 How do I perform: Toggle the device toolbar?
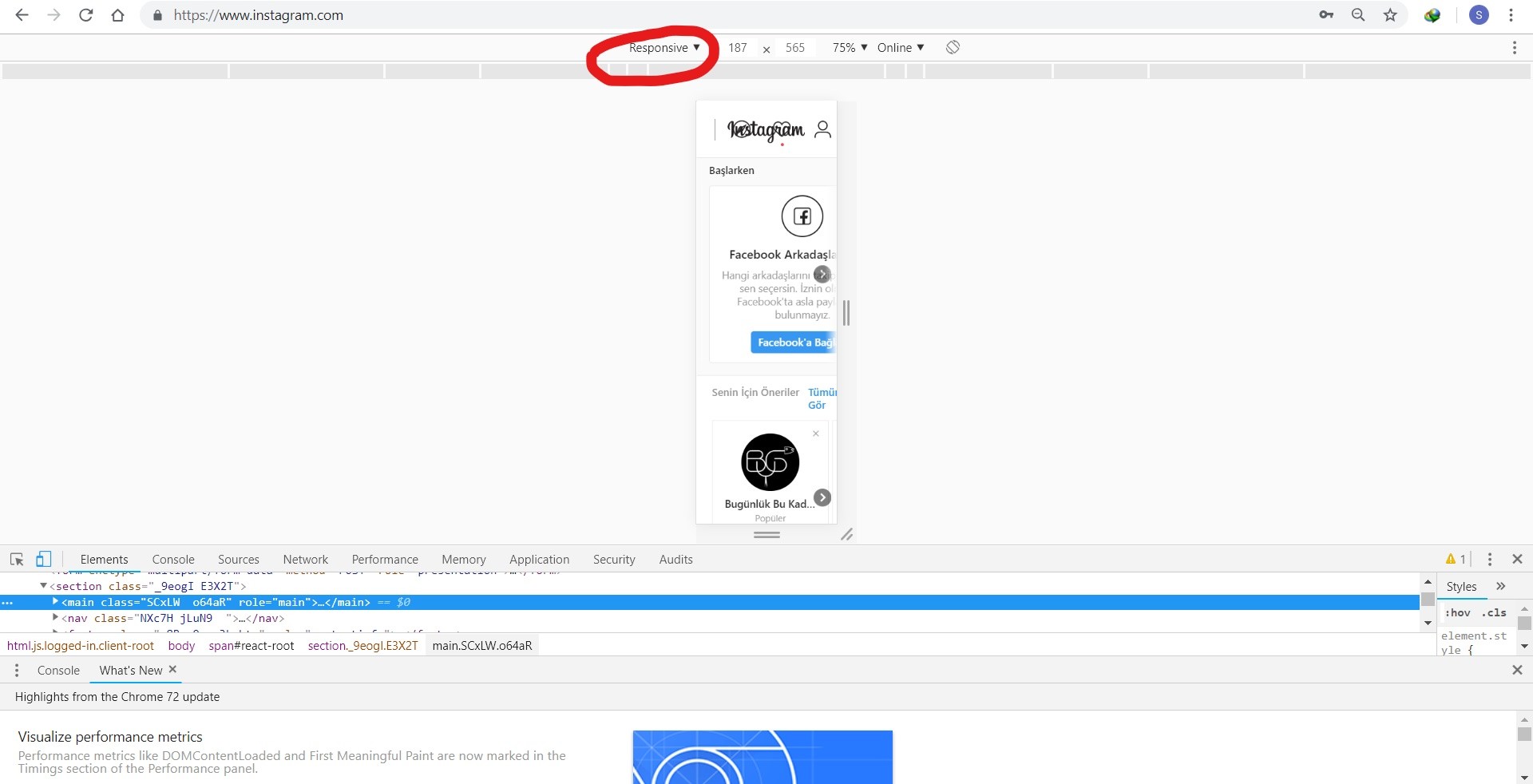click(43, 559)
